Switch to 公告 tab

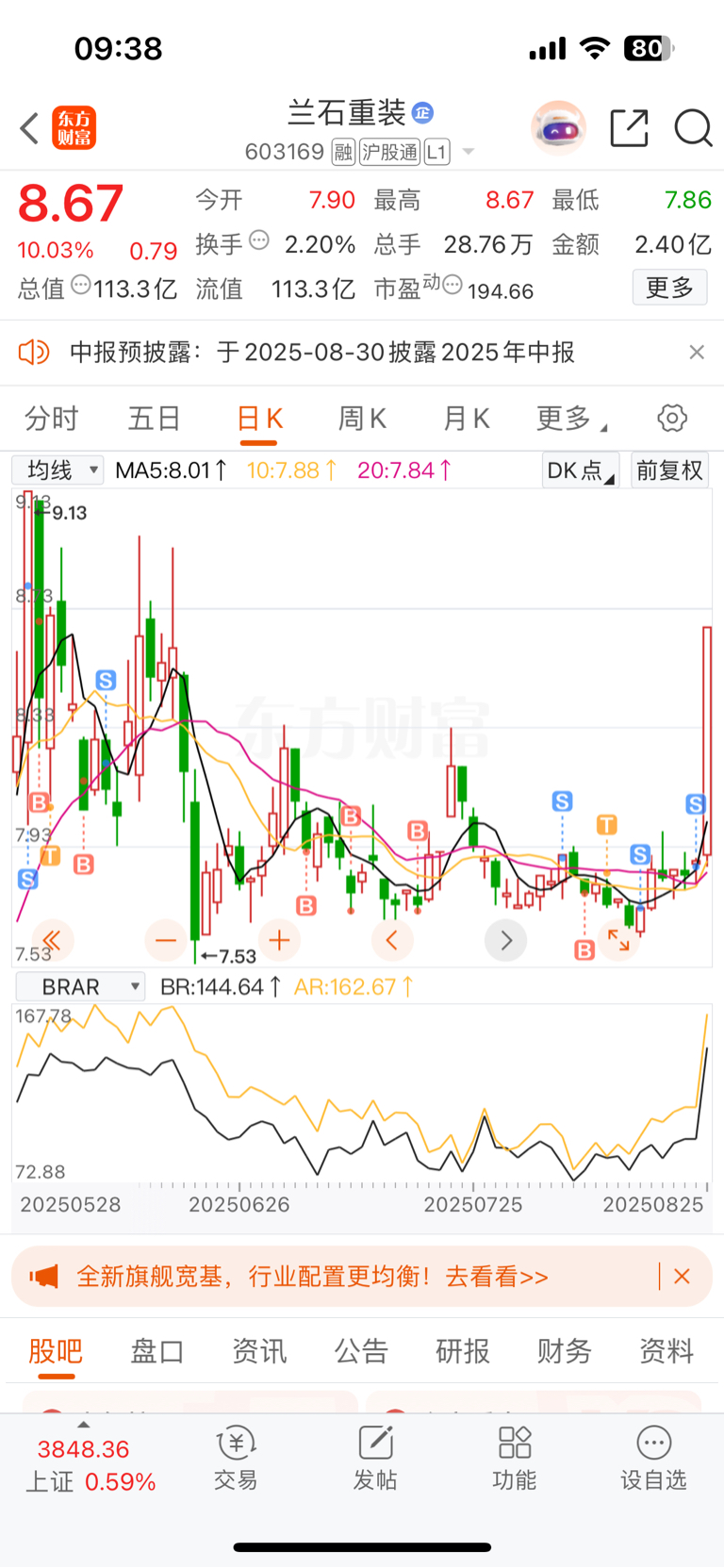361,1351
